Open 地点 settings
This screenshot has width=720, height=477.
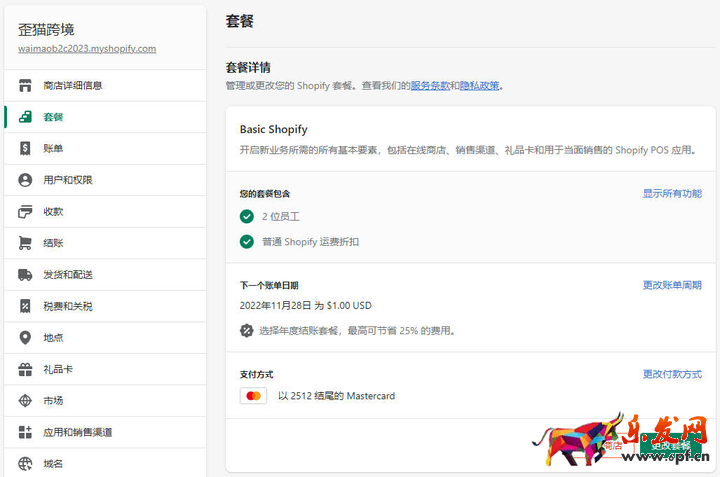point(105,337)
